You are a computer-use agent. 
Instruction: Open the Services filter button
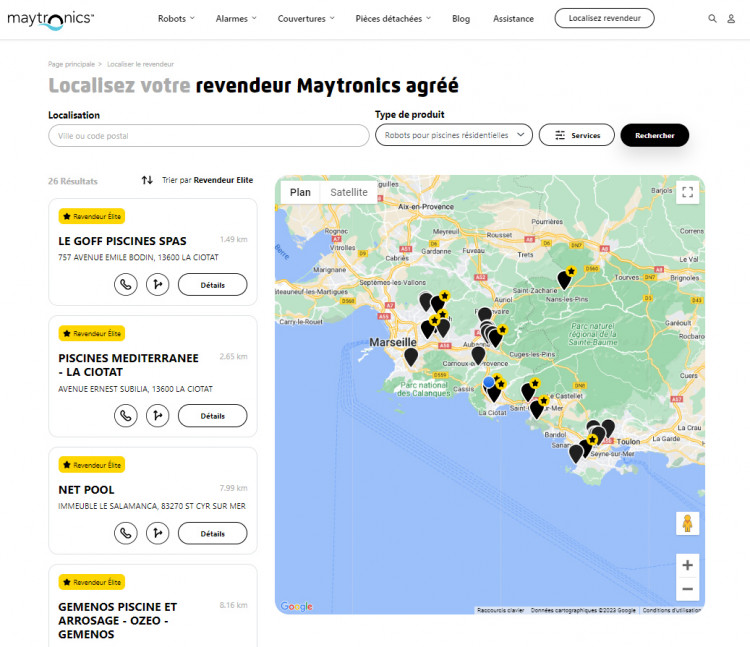pyautogui.click(x=577, y=135)
